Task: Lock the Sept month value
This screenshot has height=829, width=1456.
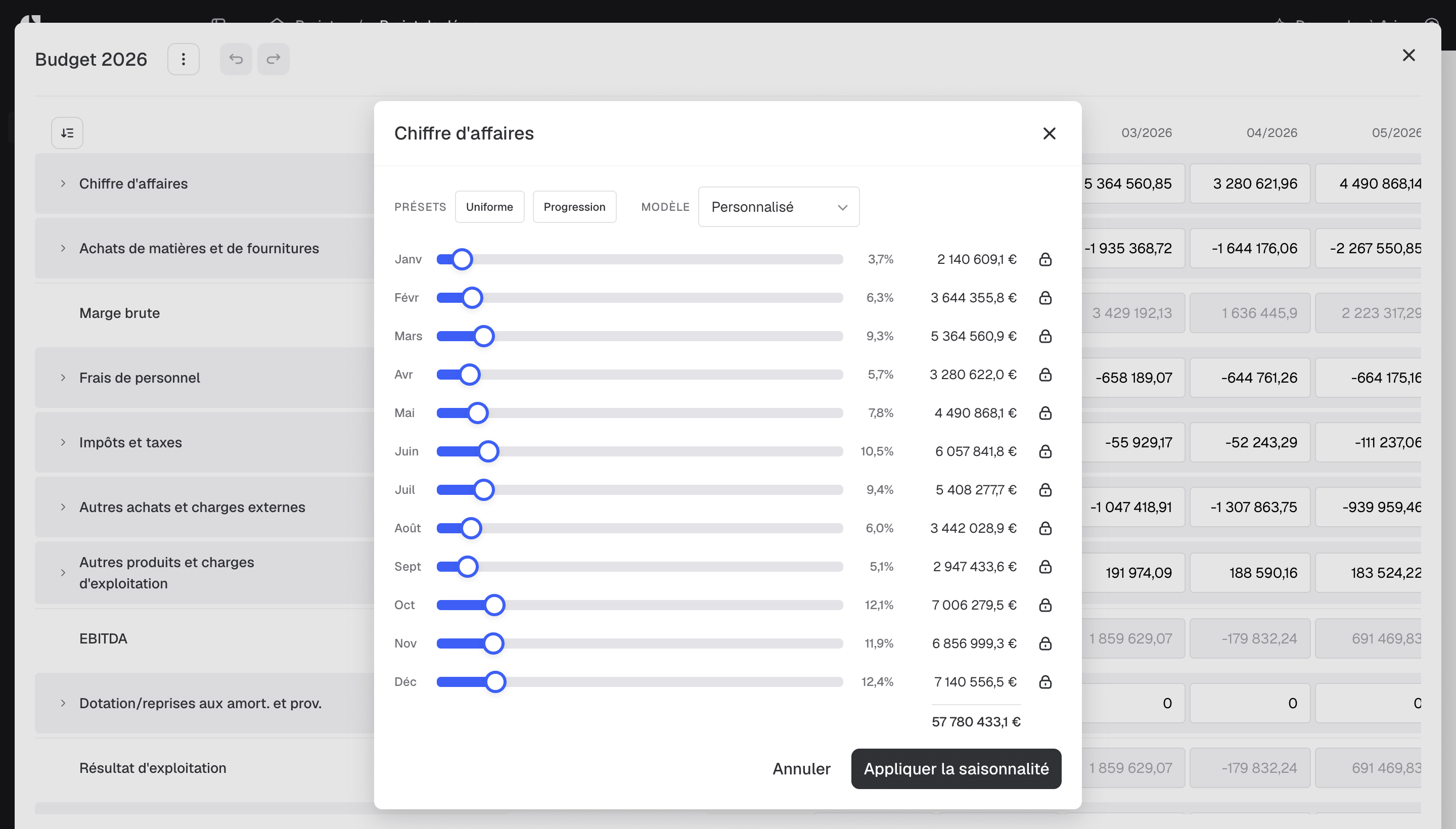Action: [1045, 567]
